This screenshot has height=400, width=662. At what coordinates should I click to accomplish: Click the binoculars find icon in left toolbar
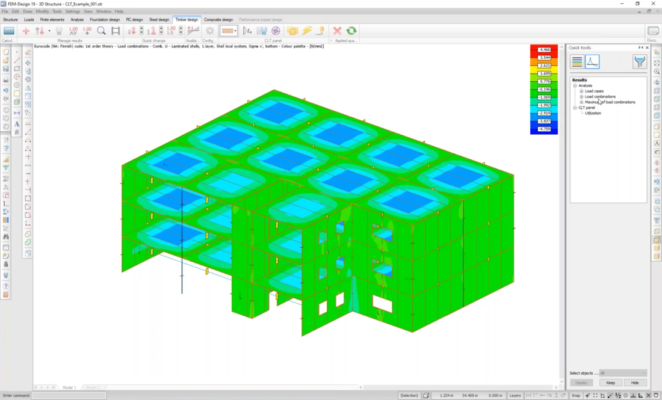click(6, 237)
